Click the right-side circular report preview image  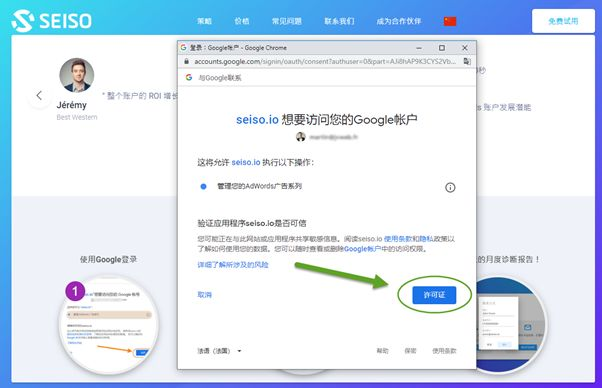511,324
